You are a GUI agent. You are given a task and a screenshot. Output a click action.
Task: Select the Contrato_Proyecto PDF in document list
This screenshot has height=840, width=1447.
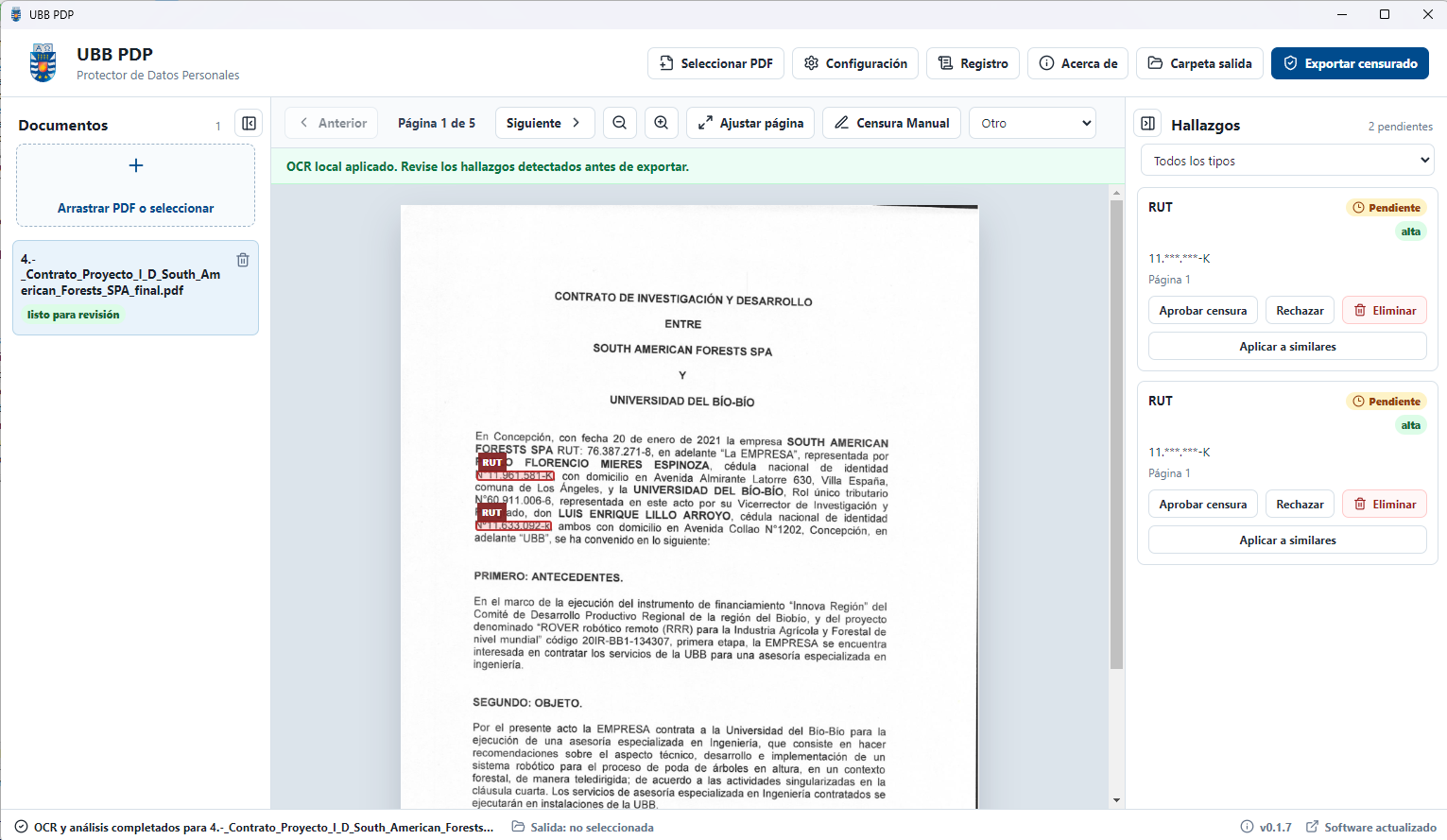(136, 287)
